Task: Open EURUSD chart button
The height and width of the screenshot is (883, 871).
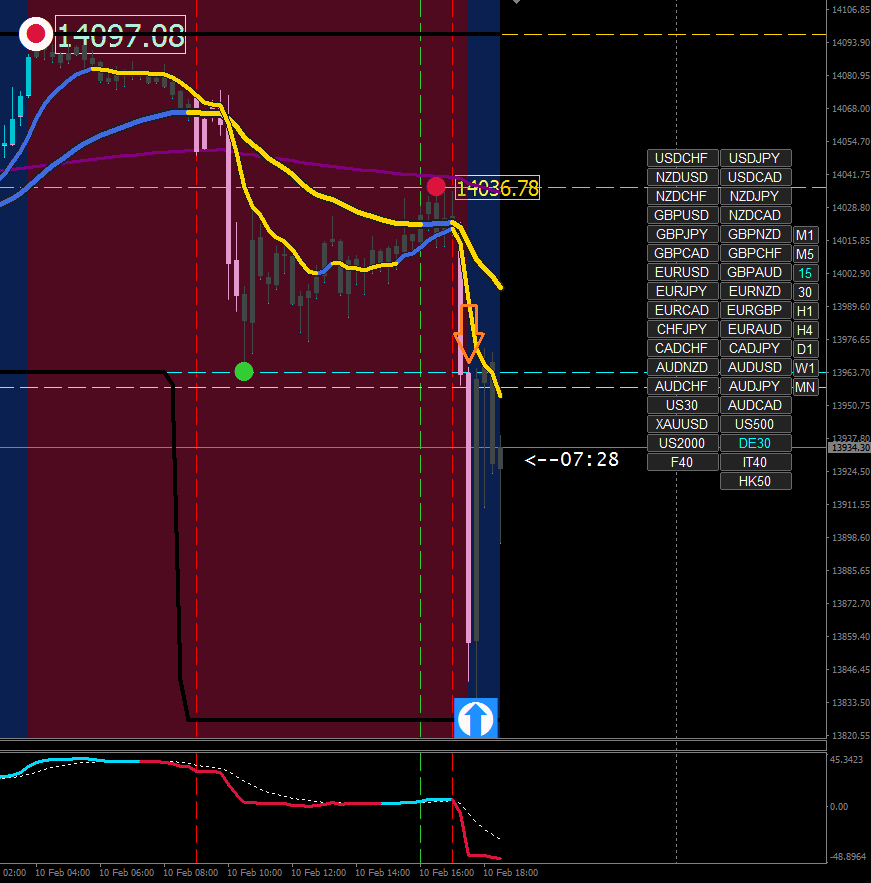Action: [682, 273]
